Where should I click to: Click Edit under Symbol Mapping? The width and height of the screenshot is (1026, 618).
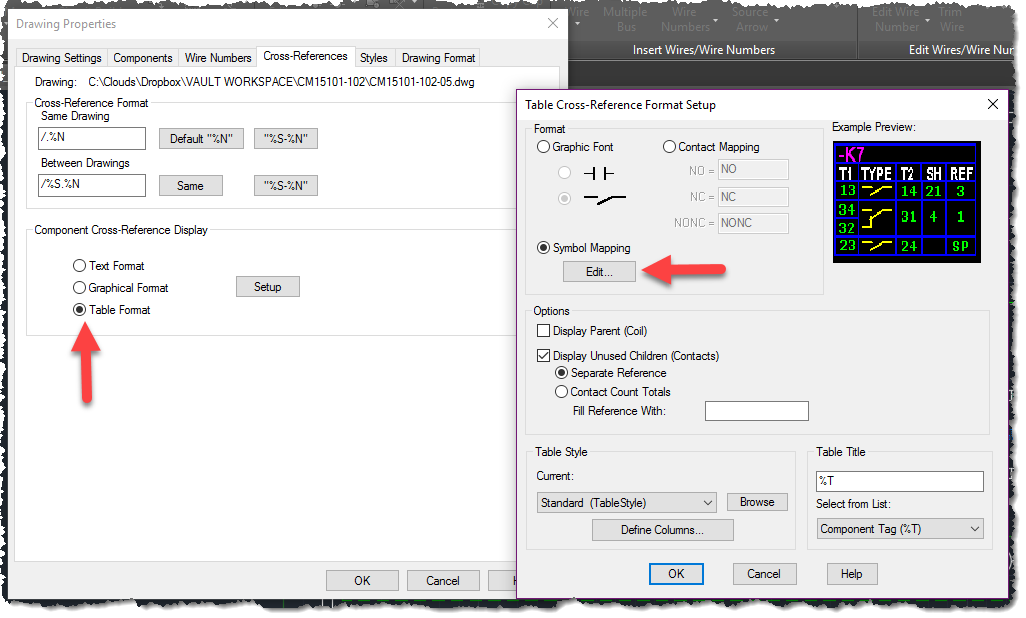pos(599,271)
